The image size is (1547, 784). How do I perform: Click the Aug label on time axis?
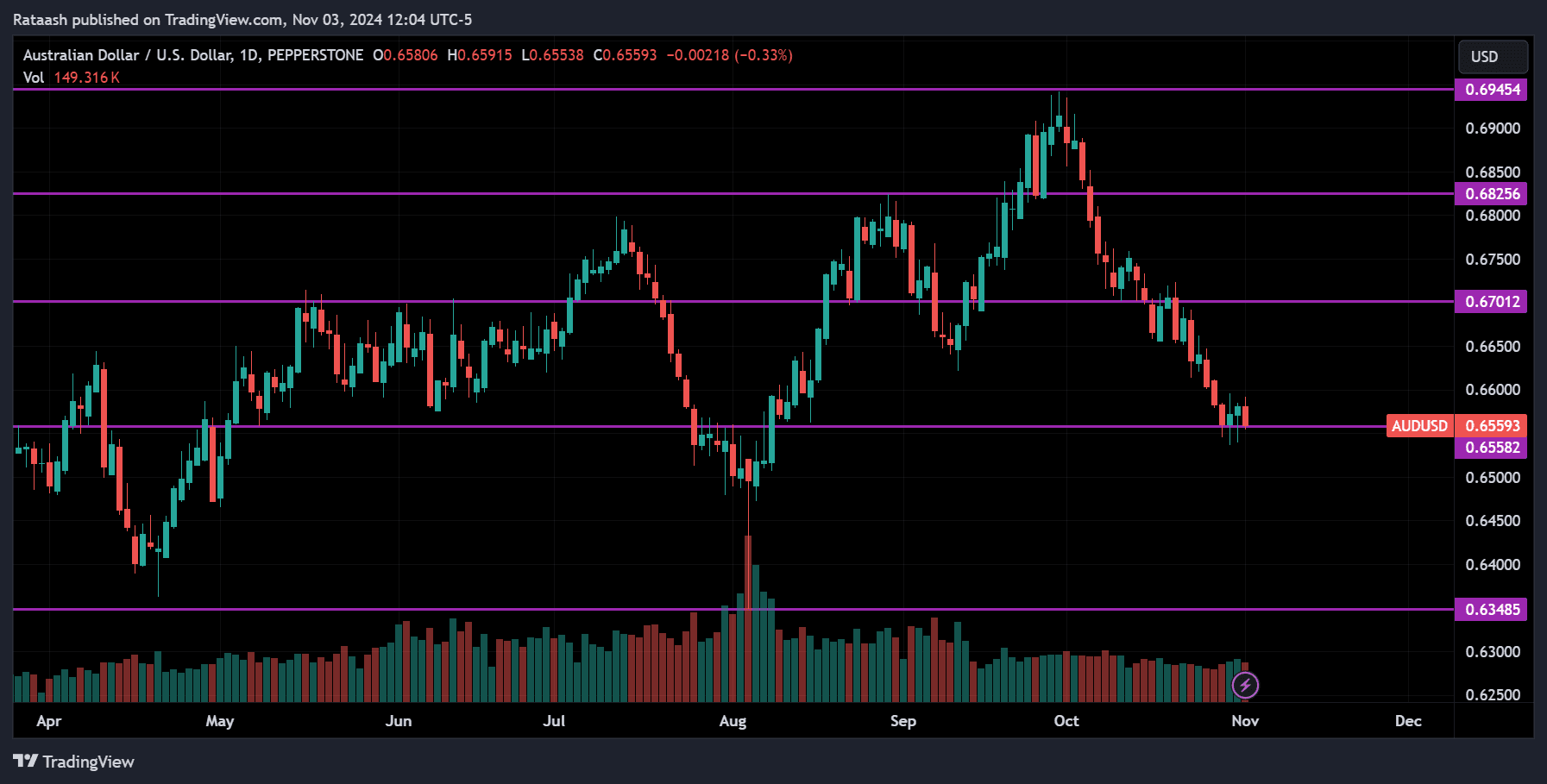point(733,721)
